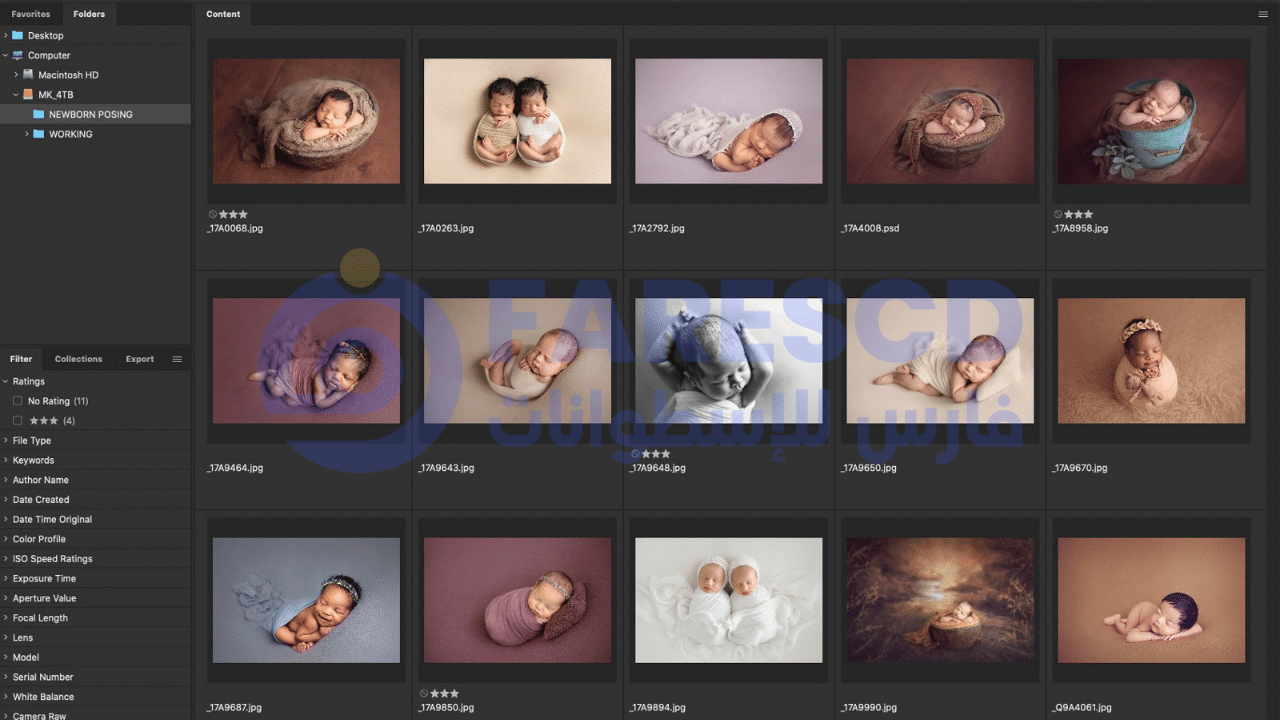Expand the Focal Length filter section
Viewport: 1280px width, 720px height.
(x=6, y=618)
